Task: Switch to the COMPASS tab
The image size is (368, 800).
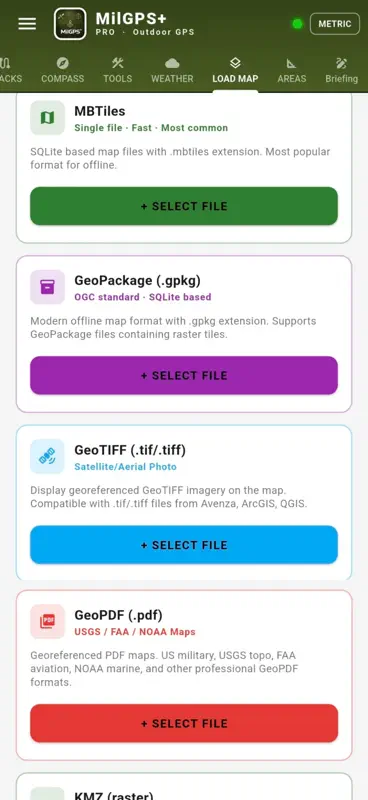Action: click(63, 70)
